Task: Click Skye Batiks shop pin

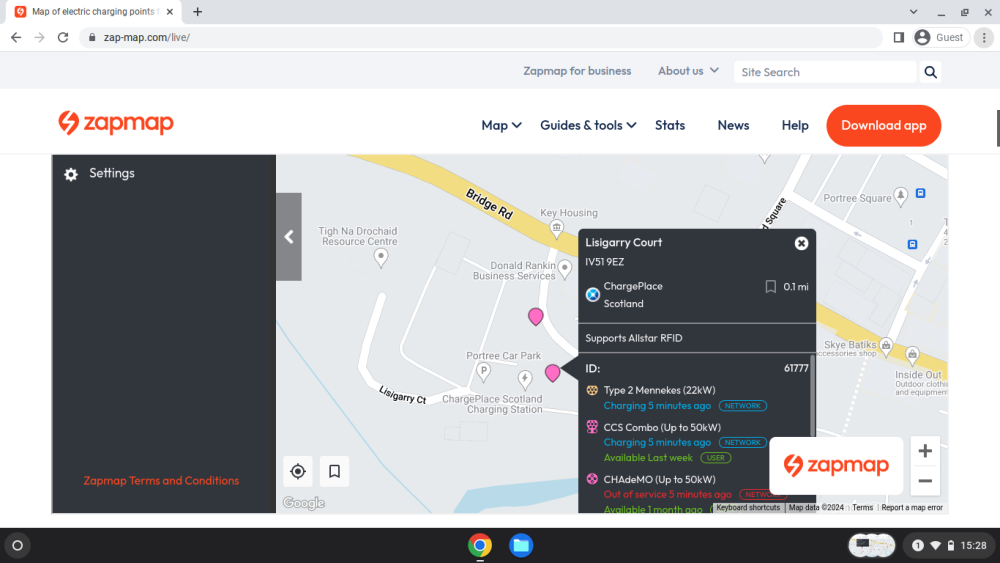Action: coord(886,346)
